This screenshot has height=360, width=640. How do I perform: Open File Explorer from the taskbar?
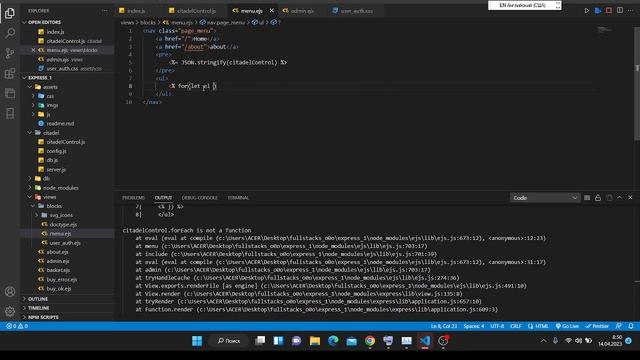[315, 341]
